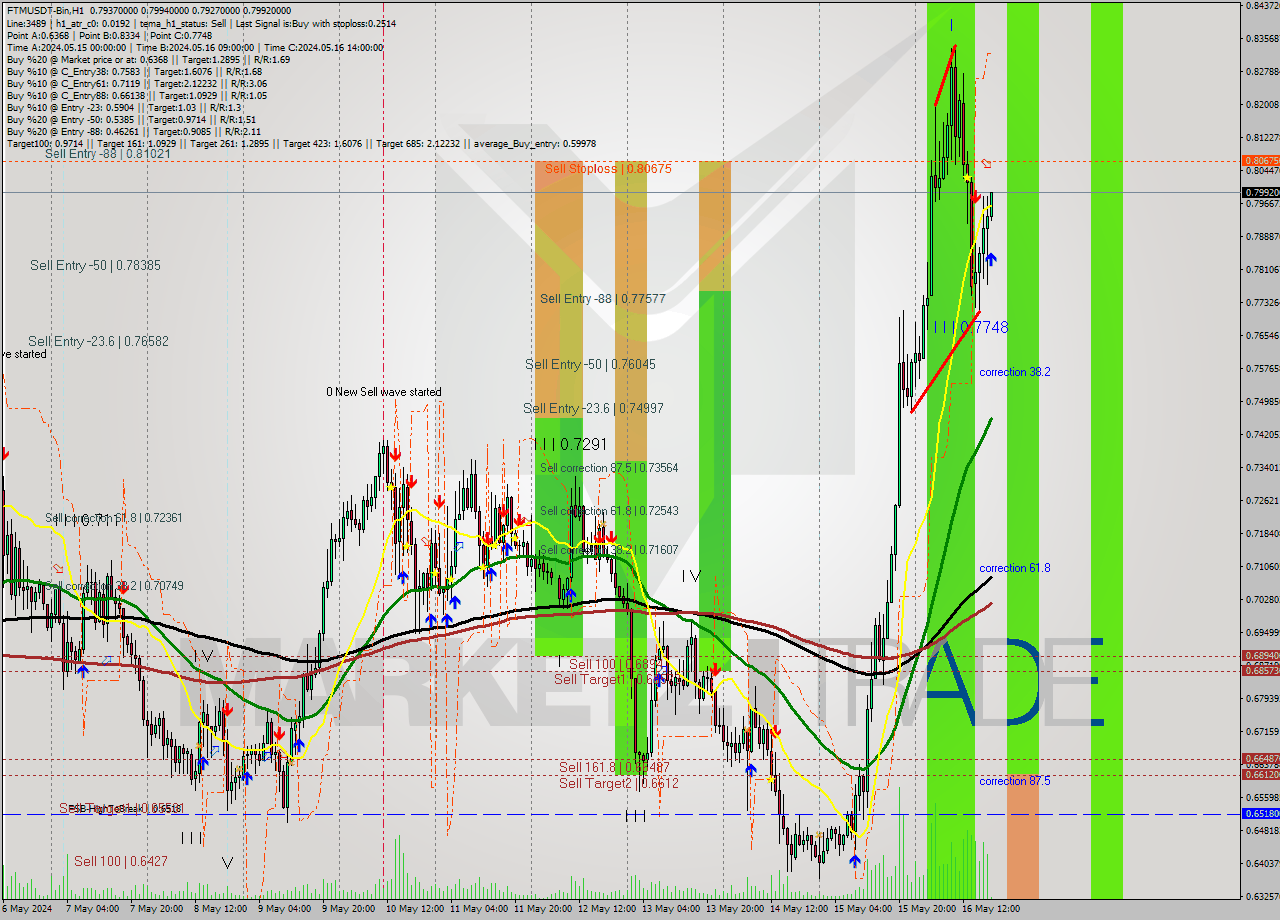Click the yellow star marker at the recent swing high
1280x920 pixels.
click(x=967, y=177)
